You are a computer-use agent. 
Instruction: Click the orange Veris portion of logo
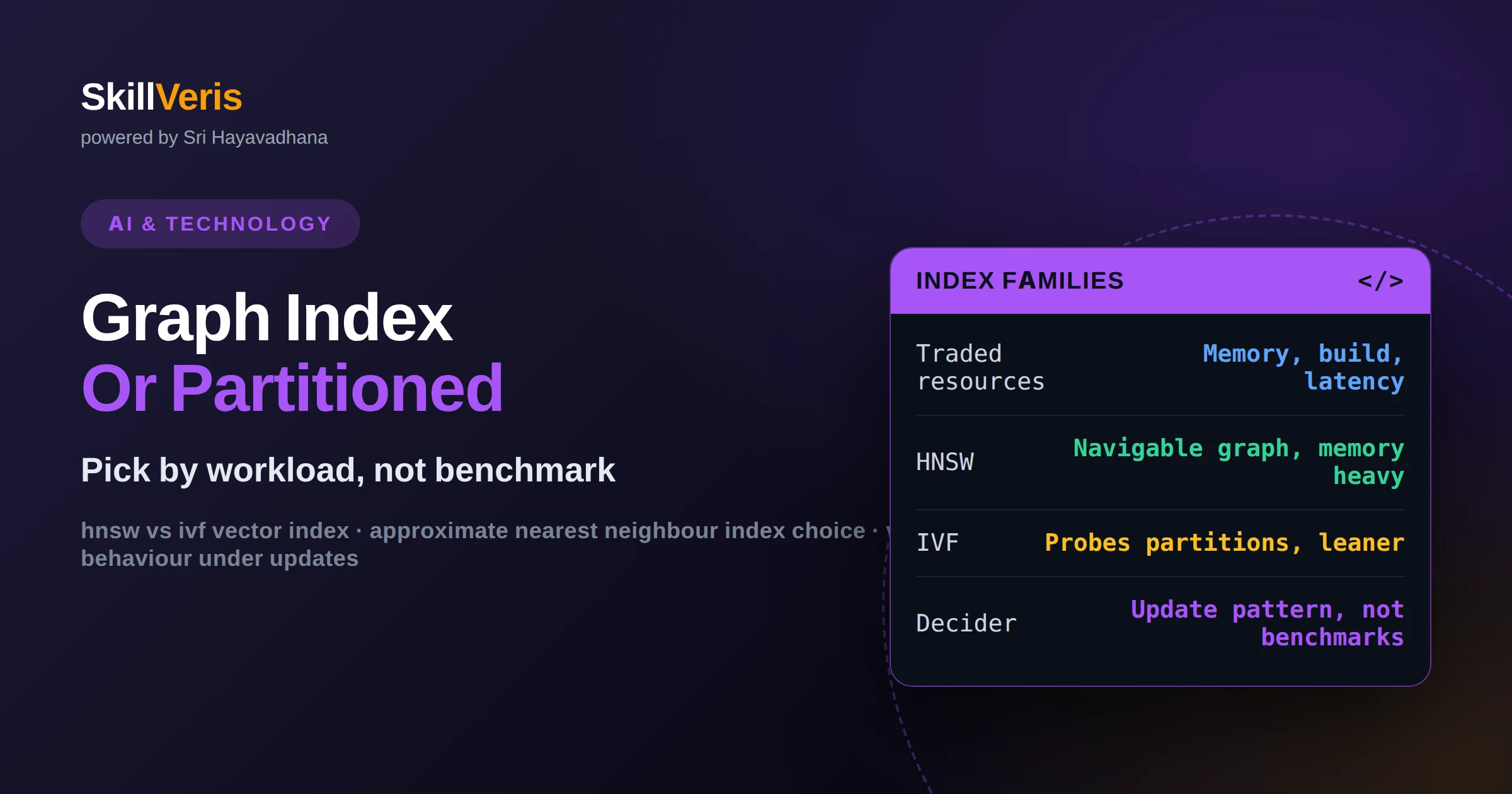click(199, 97)
